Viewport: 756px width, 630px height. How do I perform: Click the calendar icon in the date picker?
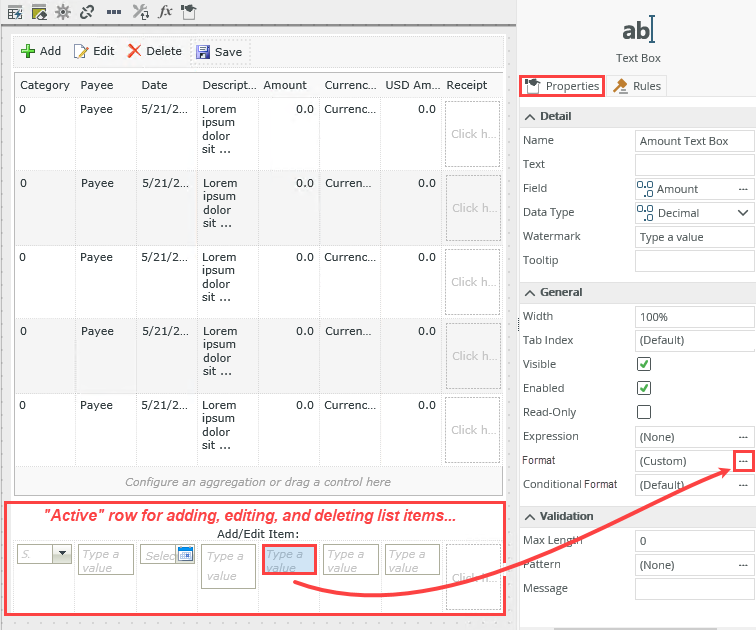pyautogui.click(x=186, y=554)
